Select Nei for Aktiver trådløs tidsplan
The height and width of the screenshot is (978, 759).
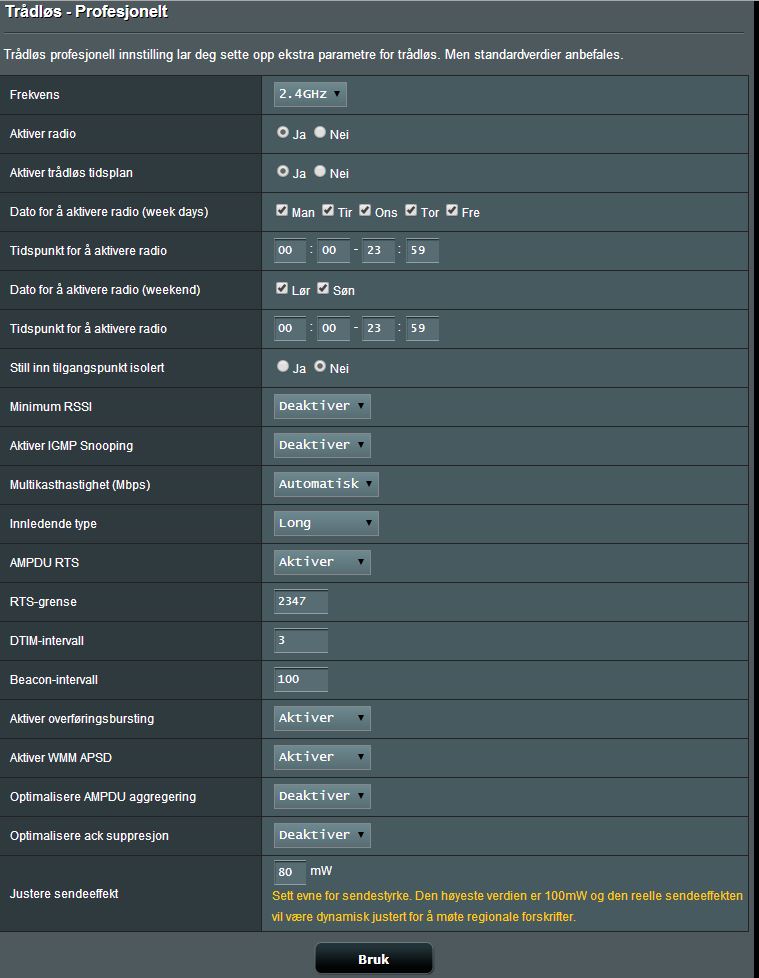320,171
